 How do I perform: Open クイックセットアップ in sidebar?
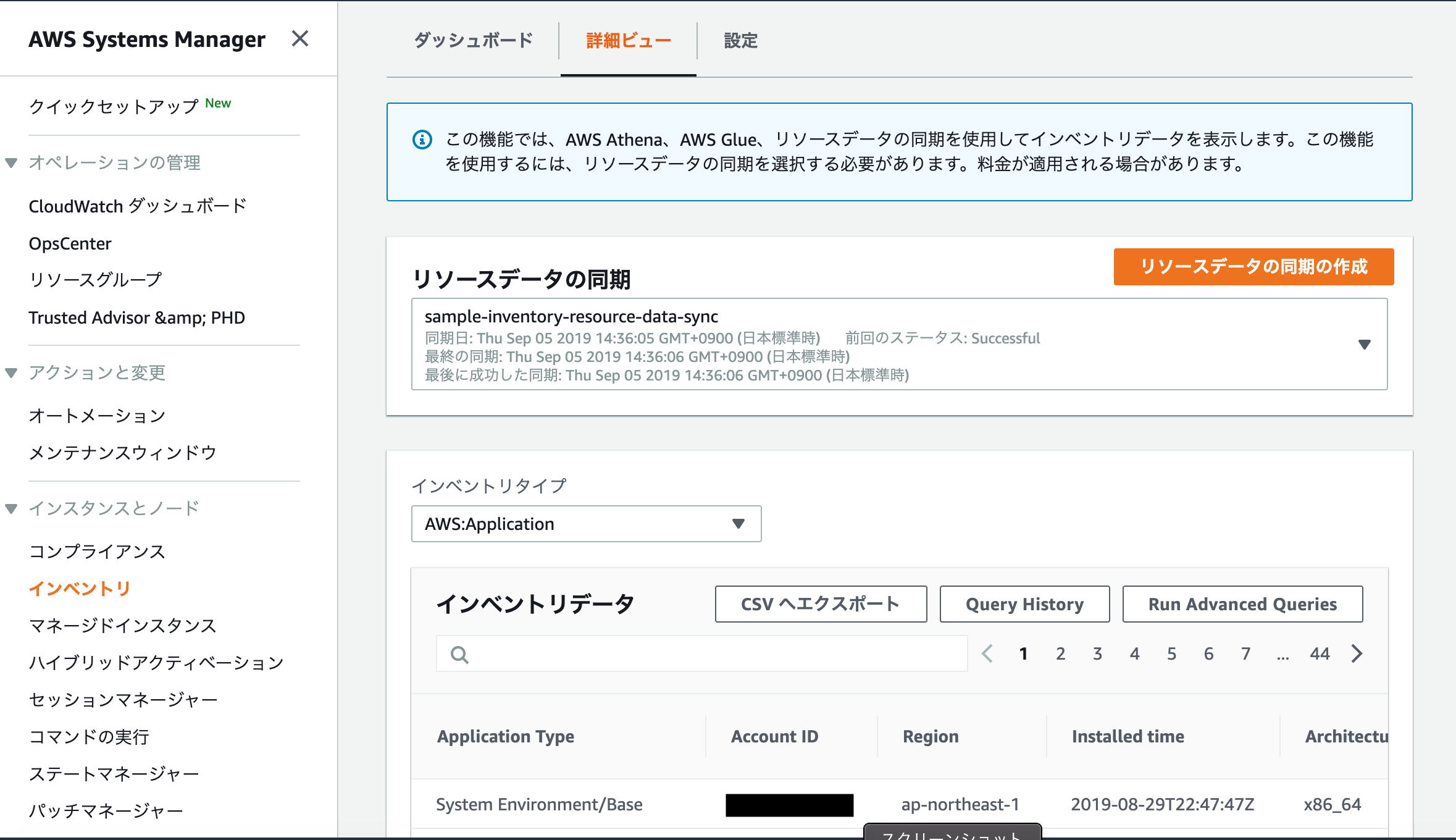pyautogui.click(x=114, y=106)
